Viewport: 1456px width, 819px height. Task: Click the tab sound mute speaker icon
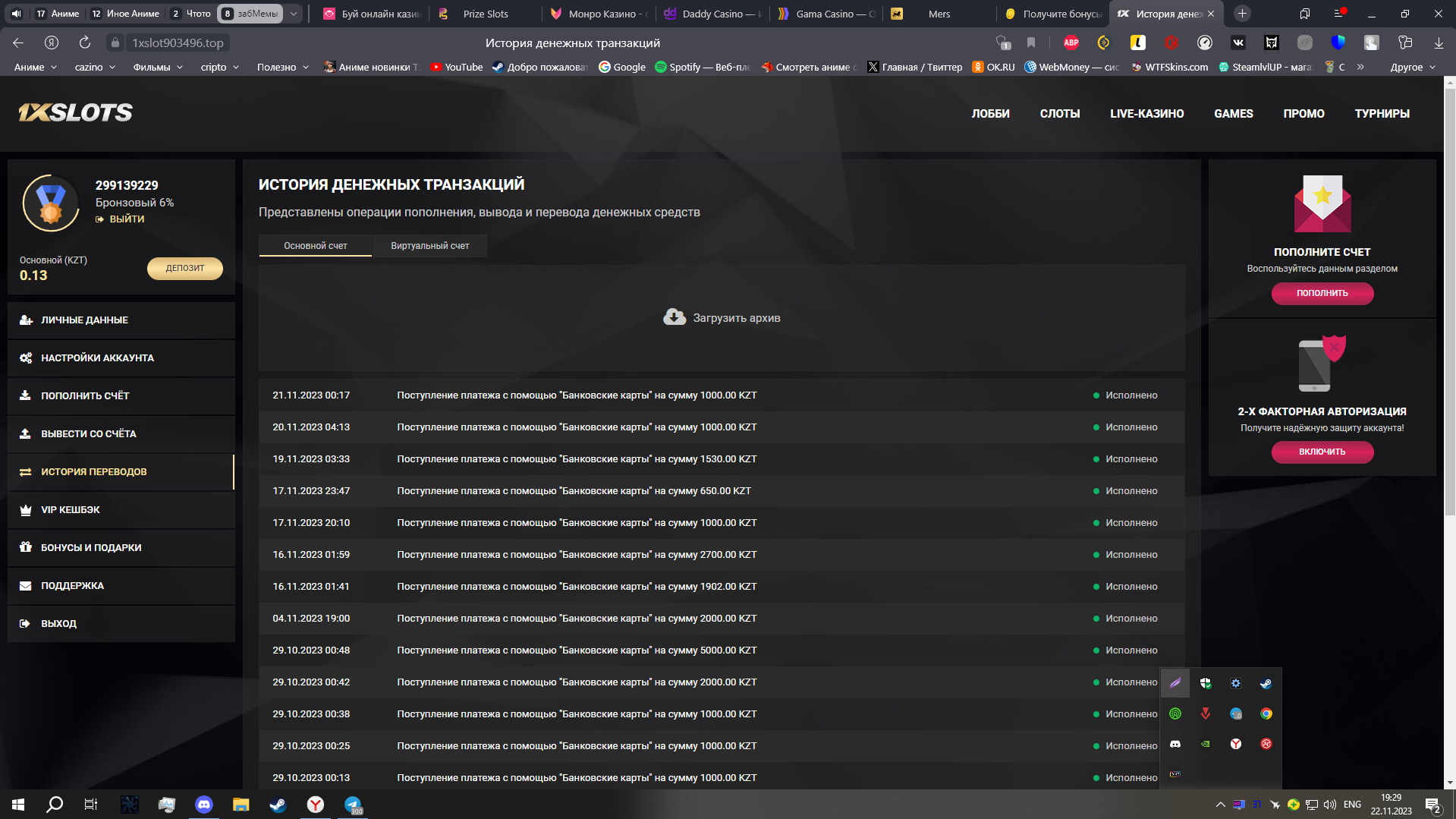pyautogui.click(x=17, y=14)
